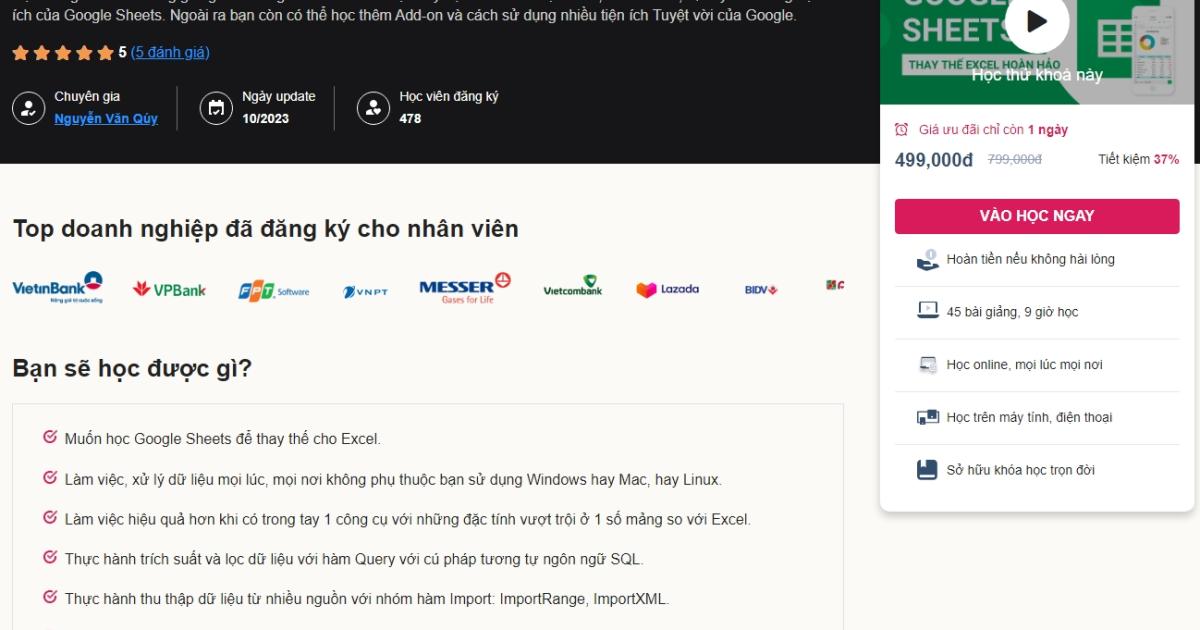Click the refund hand icon beside Hoàn tiền
The image size is (1200, 630).
(925, 258)
